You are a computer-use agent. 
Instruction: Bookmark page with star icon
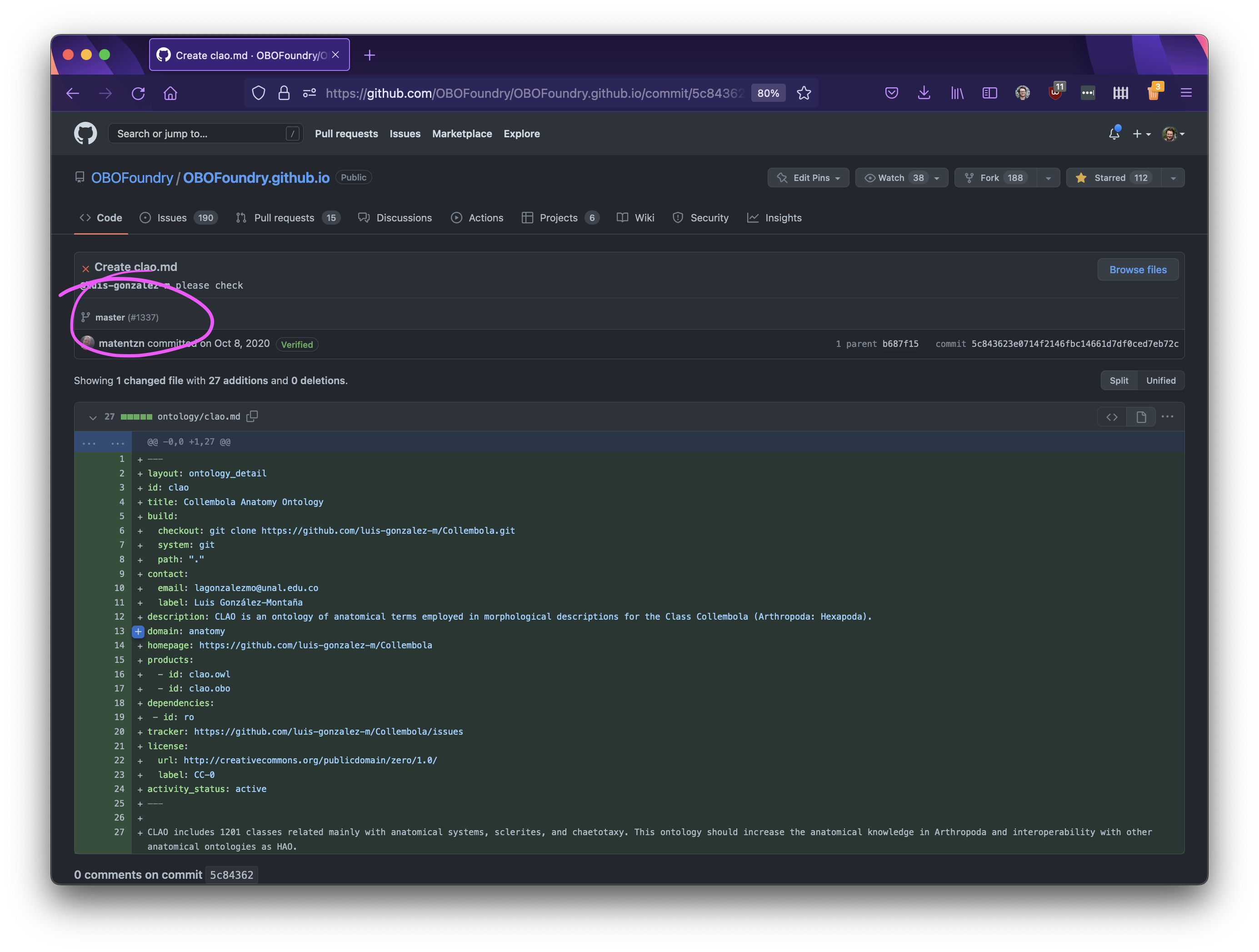pos(804,93)
